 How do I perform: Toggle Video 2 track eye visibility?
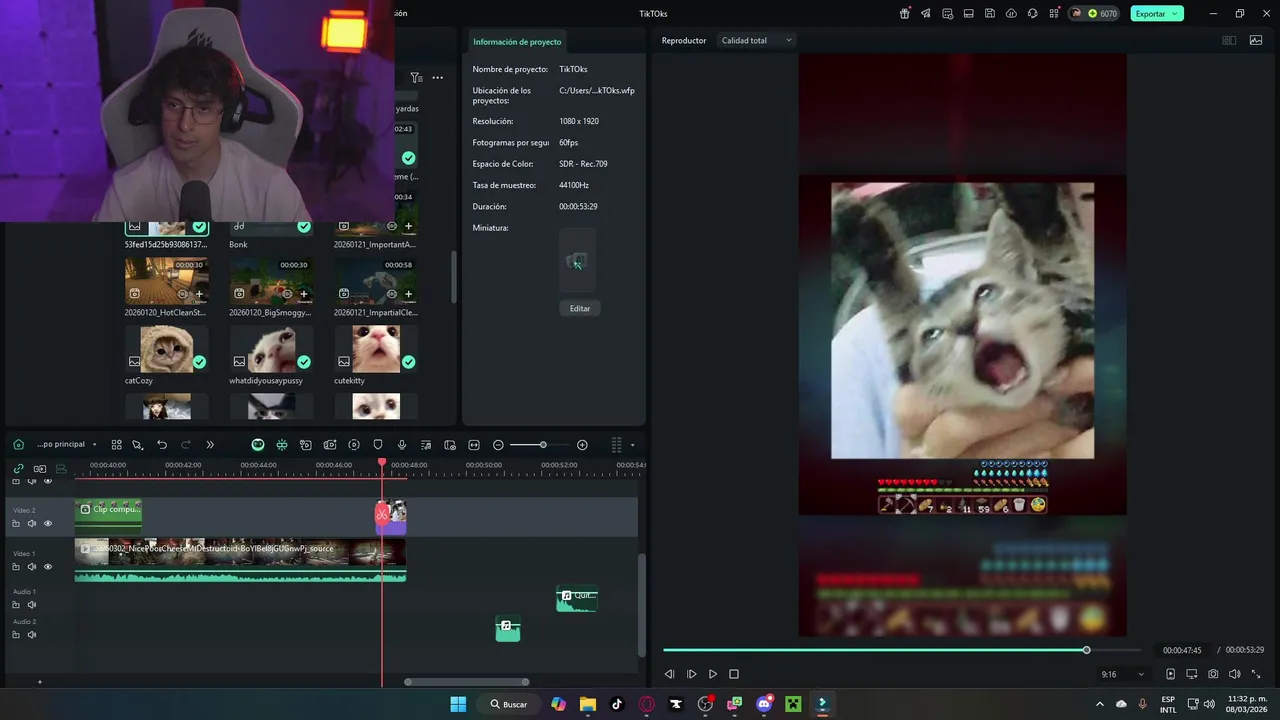click(x=47, y=523)
